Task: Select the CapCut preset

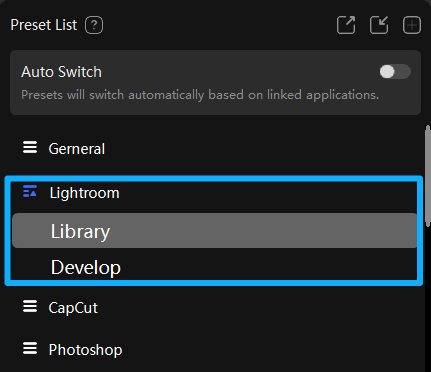Action: (73, 308)
